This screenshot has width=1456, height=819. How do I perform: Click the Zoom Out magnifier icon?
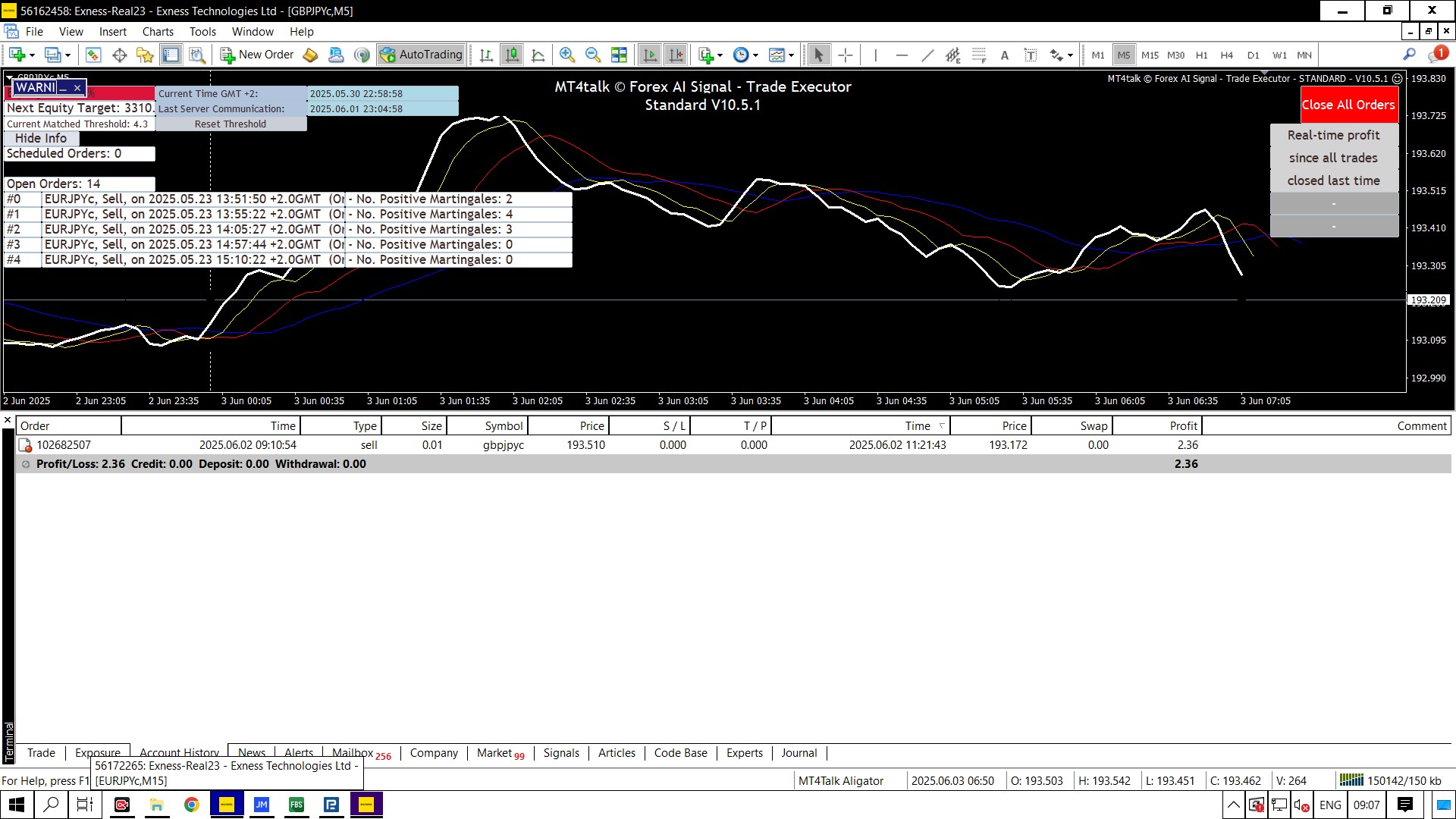593,55
